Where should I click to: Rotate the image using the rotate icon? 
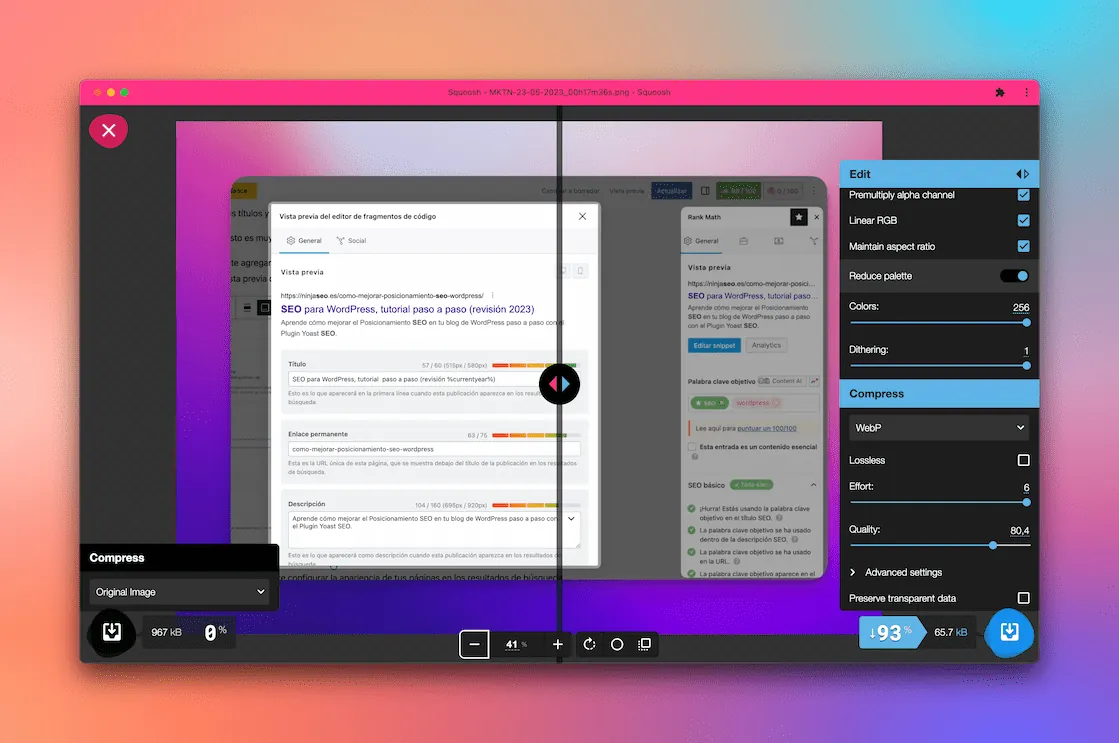590,644
